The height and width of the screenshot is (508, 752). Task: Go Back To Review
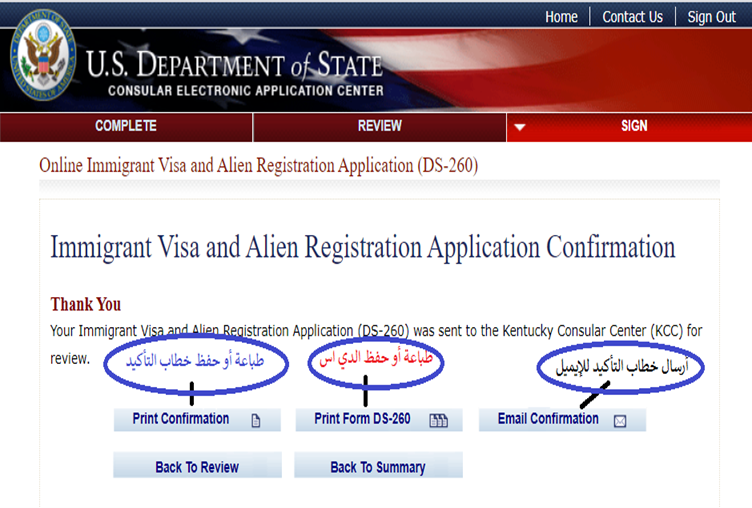(x=197, y=466)
